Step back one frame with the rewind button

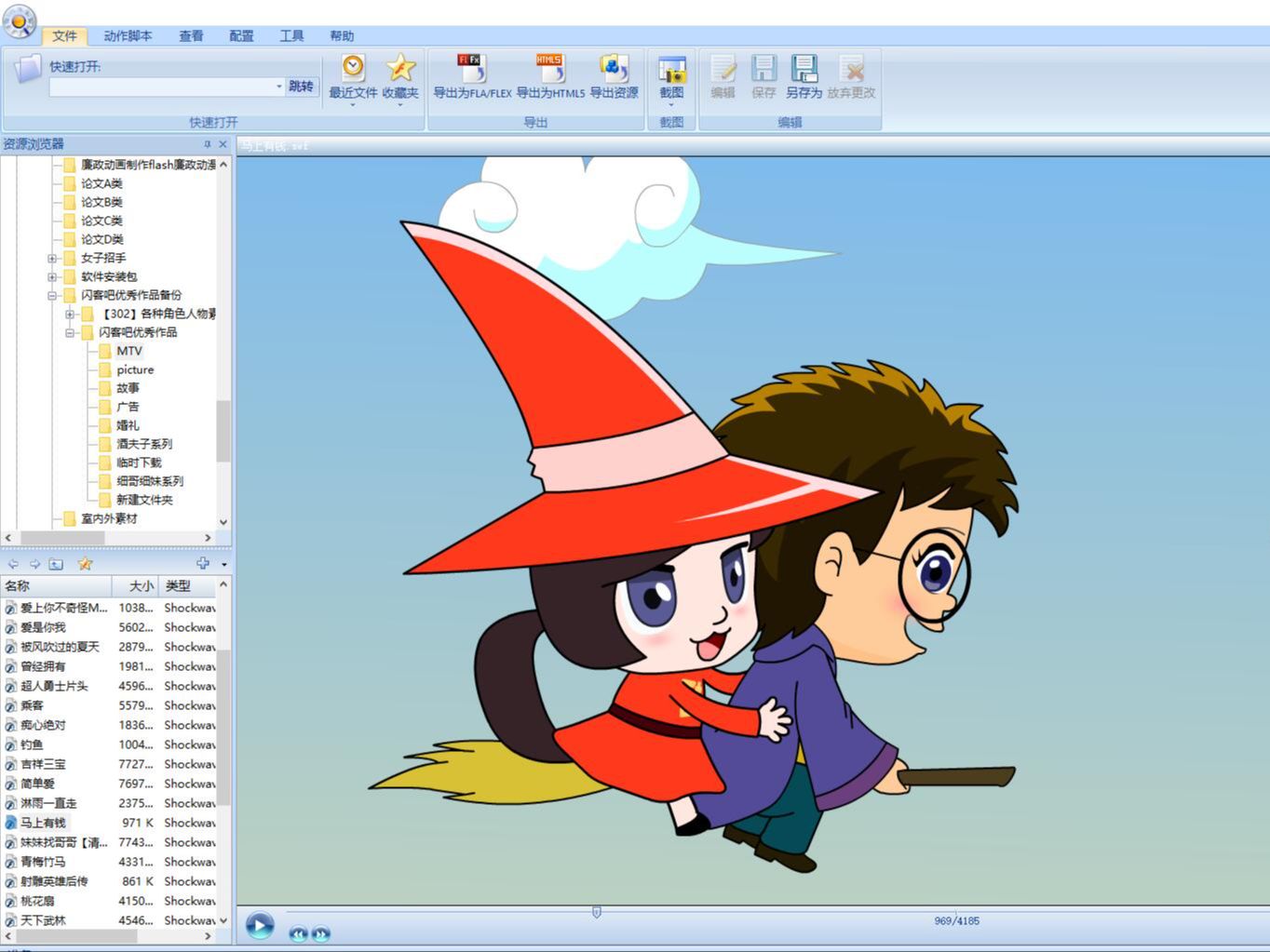pyautogui.click(x=298, y=933)
